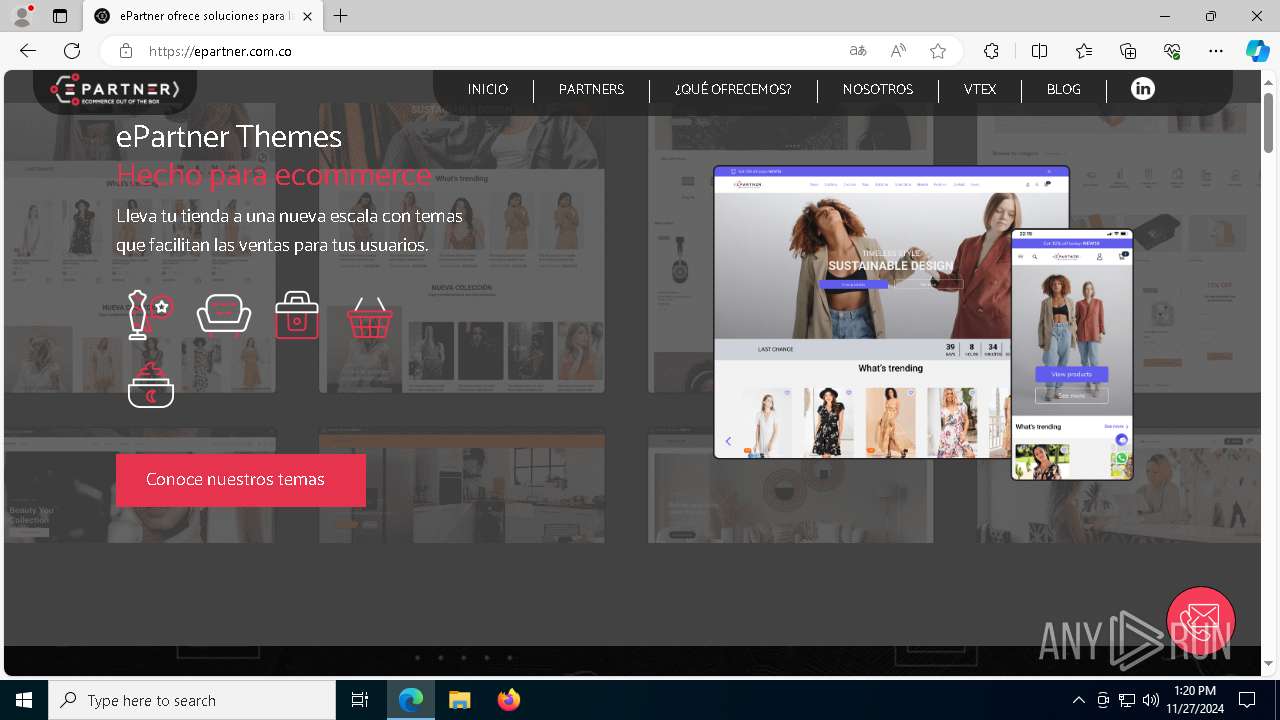Open the PARTNERS menu item
This screenshot has width=1280, height=720.
point(591,90)
